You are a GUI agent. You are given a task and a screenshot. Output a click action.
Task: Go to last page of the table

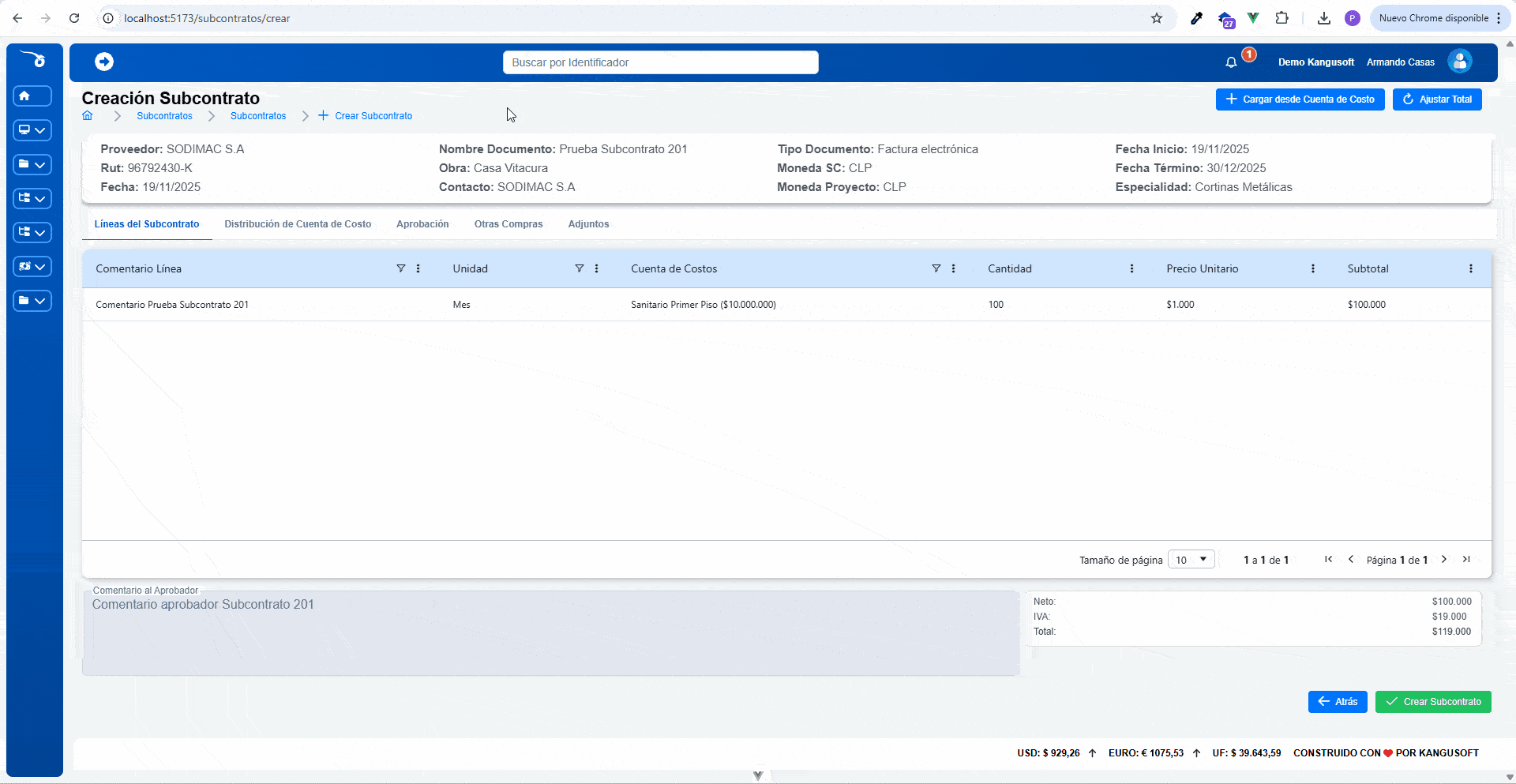tap(1466, 559)
